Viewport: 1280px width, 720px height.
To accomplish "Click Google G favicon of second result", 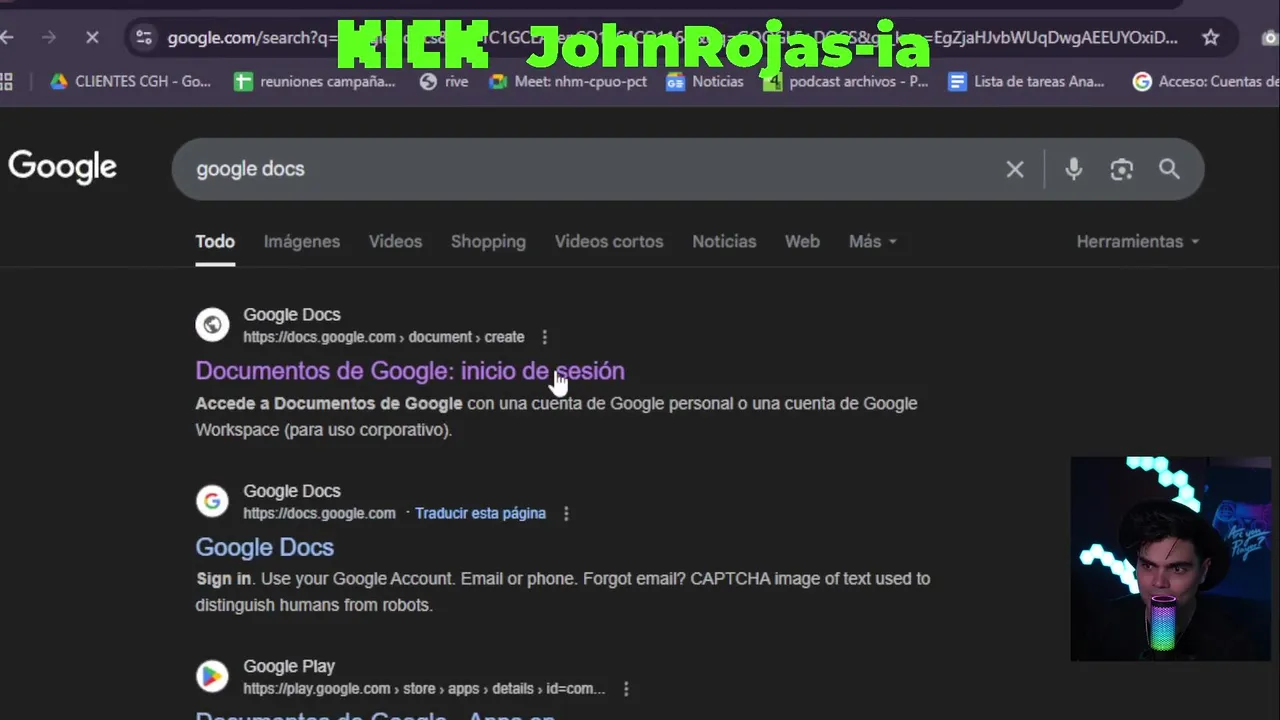I will coord(212,500).
